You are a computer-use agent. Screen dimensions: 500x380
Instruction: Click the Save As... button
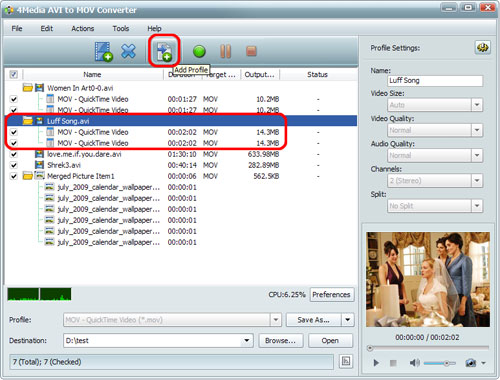313,320
